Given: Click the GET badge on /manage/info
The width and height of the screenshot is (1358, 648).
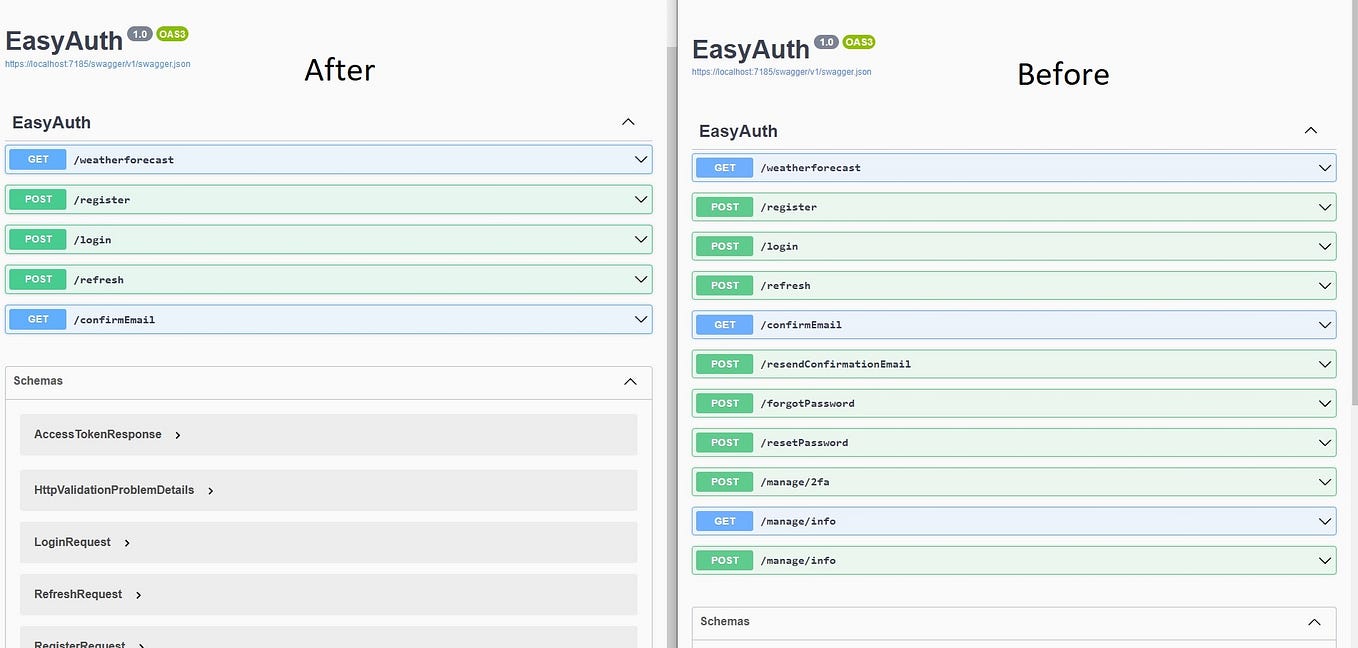Looking at the screenshot, I should tap(724, 520).
